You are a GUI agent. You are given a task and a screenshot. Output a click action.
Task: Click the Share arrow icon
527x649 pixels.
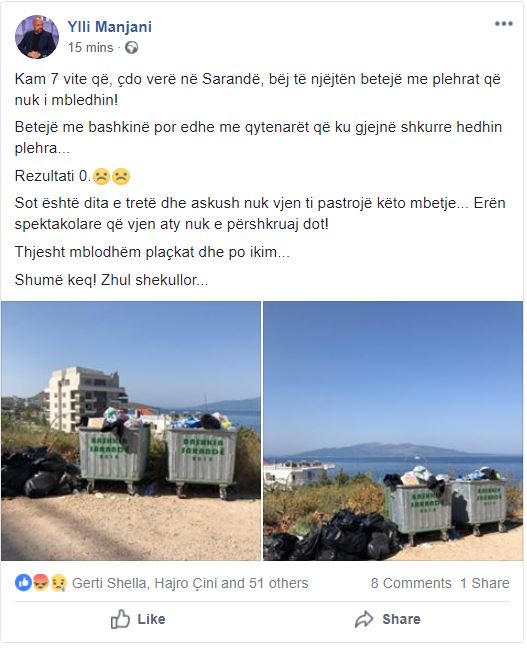(x=364, y=619)
